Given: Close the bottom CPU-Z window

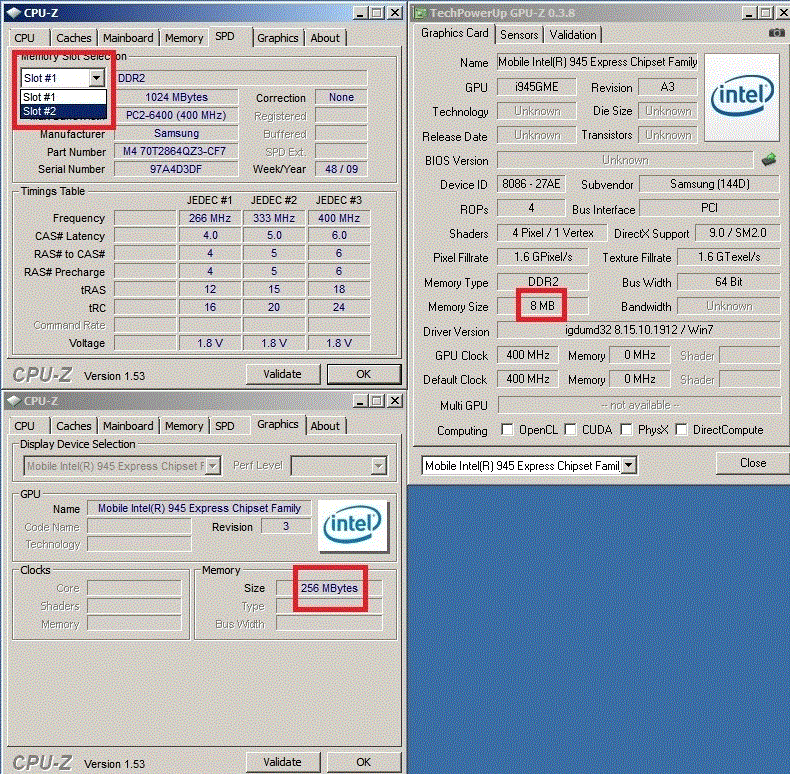Looking at the screenshot, I should (396, 401).
